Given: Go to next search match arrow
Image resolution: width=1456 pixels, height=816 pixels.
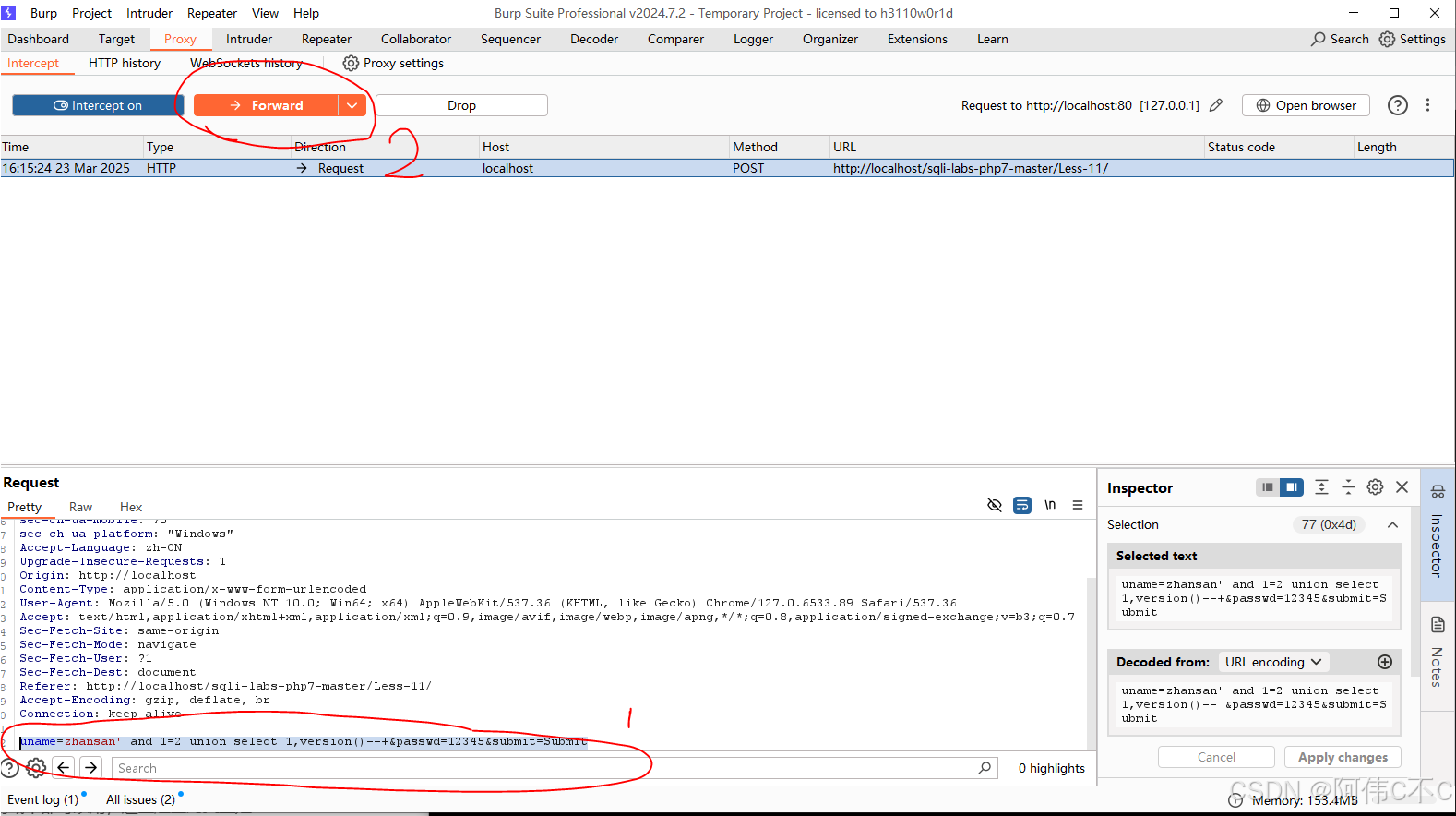Looking at the screenshot, I should tap(90, 767).
